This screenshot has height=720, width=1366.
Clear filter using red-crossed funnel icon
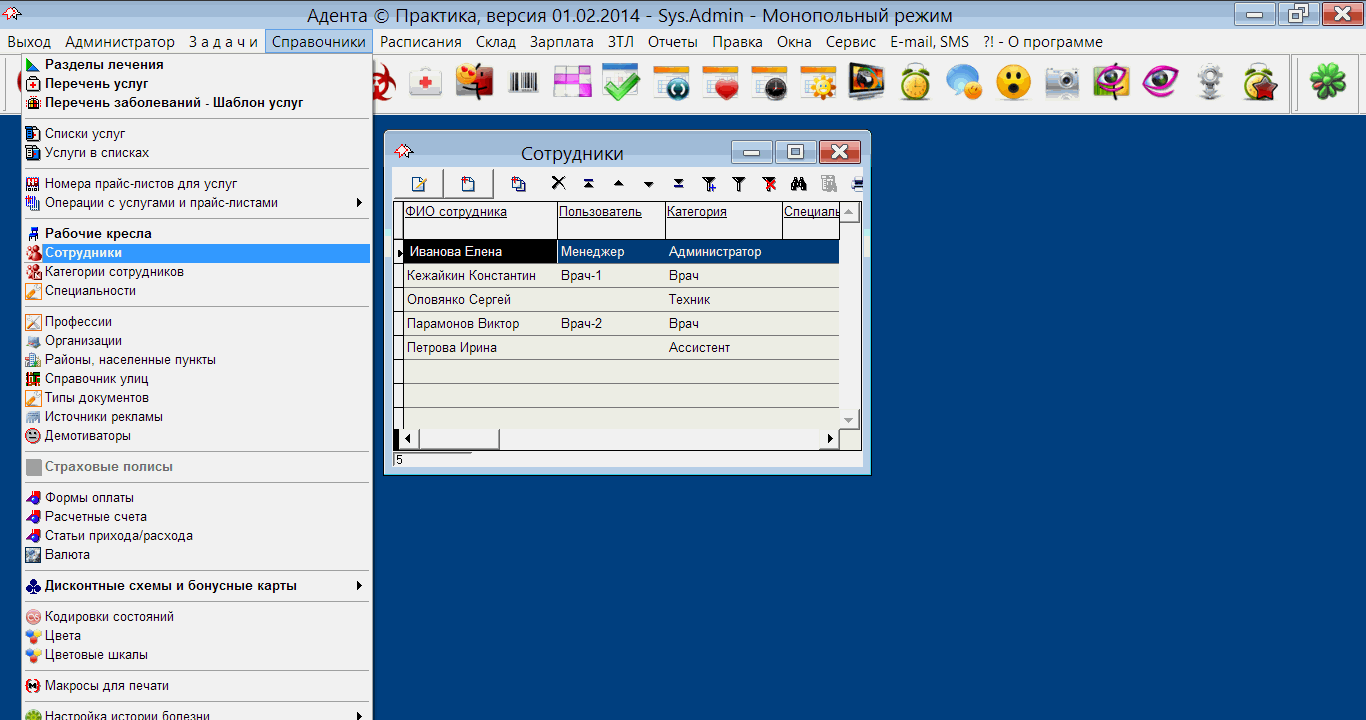768,184
